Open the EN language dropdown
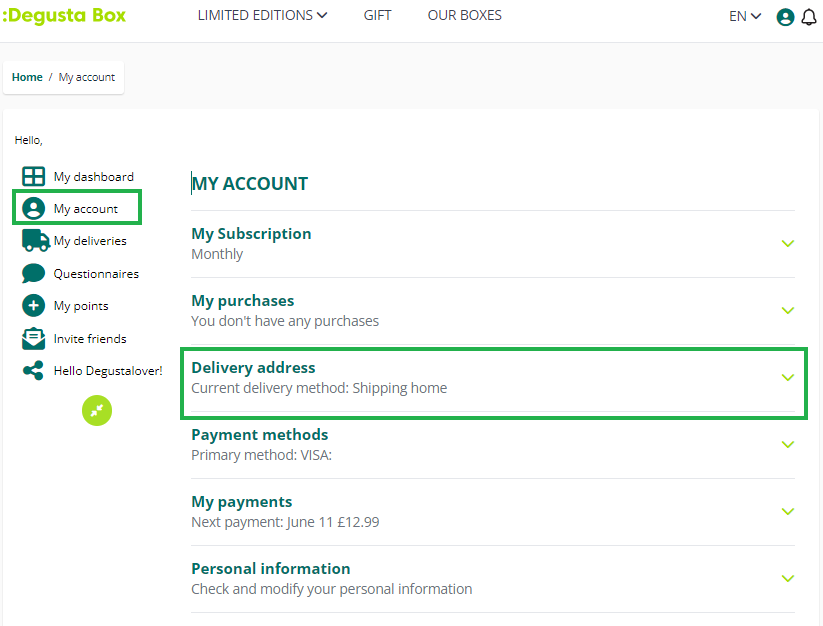This screenshot has width=823, height=626. tap(745, 17)
